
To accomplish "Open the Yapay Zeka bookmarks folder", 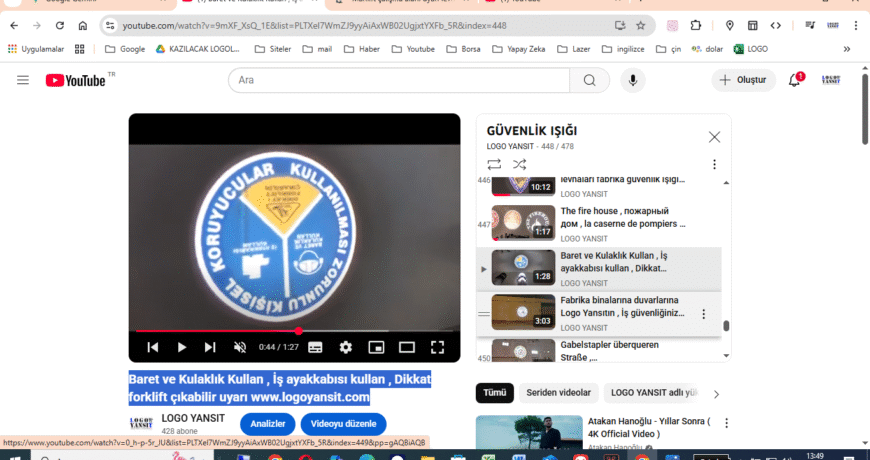I will click(519, 49).
